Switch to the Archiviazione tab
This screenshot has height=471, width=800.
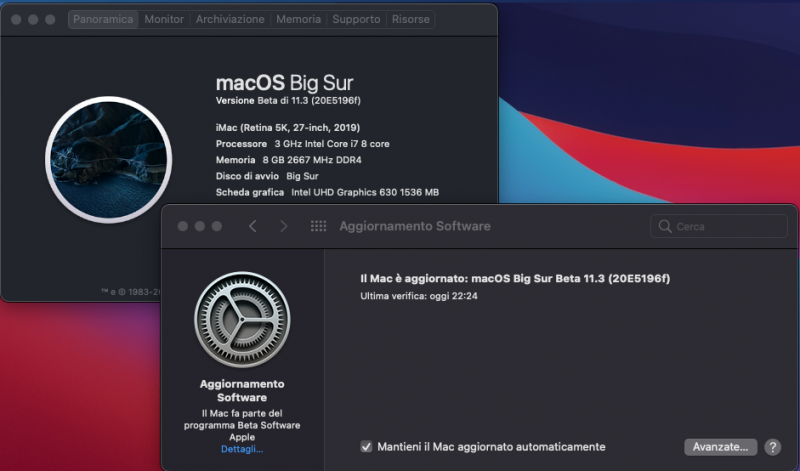point(230,19)
